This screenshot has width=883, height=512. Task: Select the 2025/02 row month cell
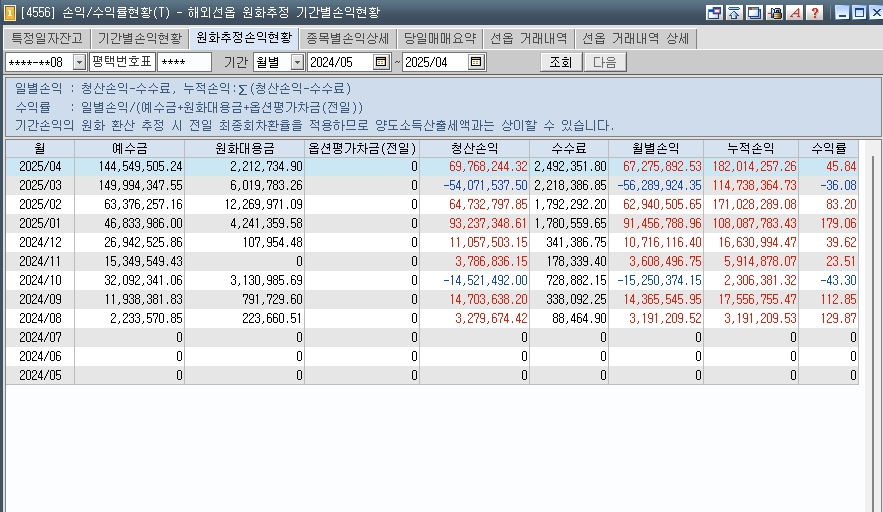40,204
